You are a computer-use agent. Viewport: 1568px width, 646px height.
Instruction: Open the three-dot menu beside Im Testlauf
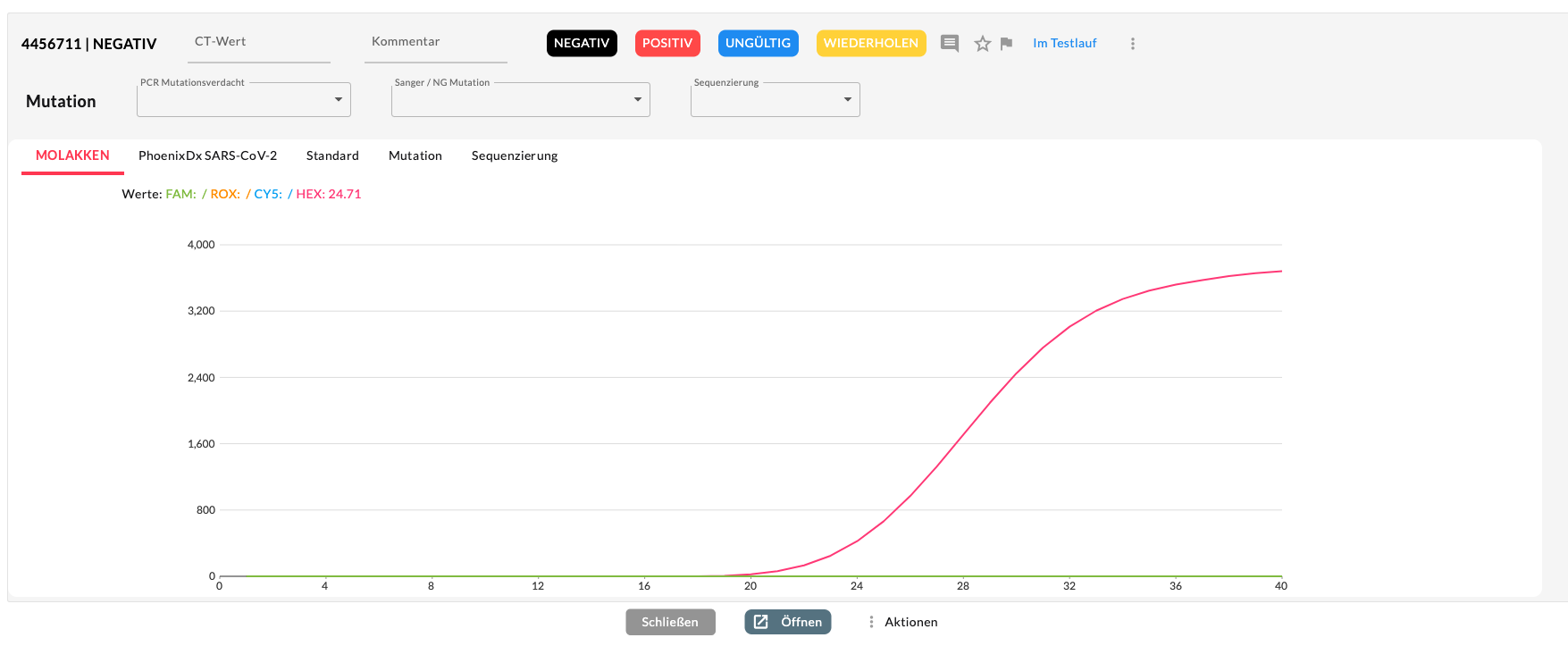click(x=1132, y=44)
